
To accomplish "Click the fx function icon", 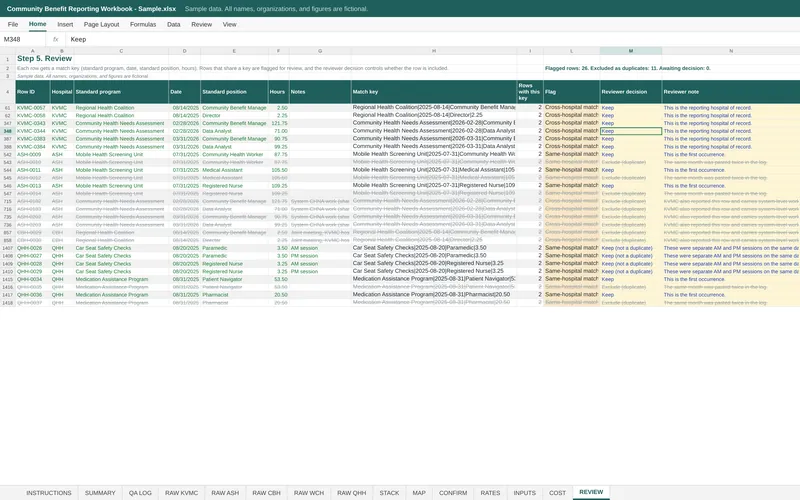I will [x=56, y=39].
